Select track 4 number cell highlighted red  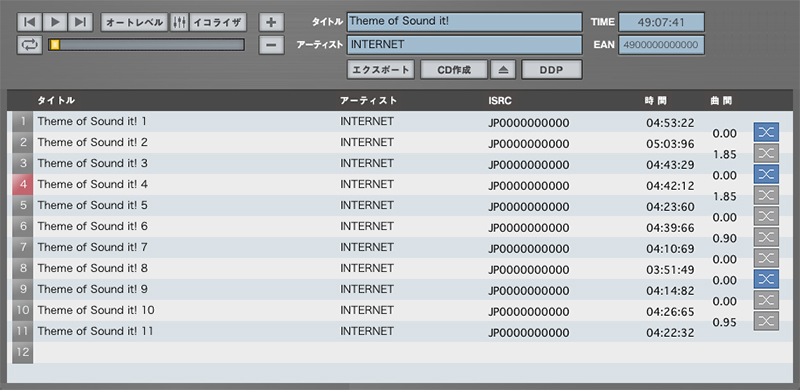pos(22,184)
